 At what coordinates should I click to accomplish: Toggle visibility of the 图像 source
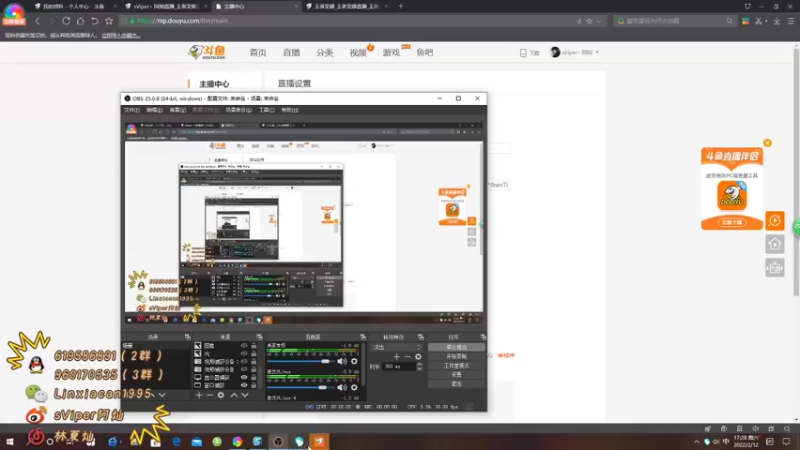coord(244,345)
